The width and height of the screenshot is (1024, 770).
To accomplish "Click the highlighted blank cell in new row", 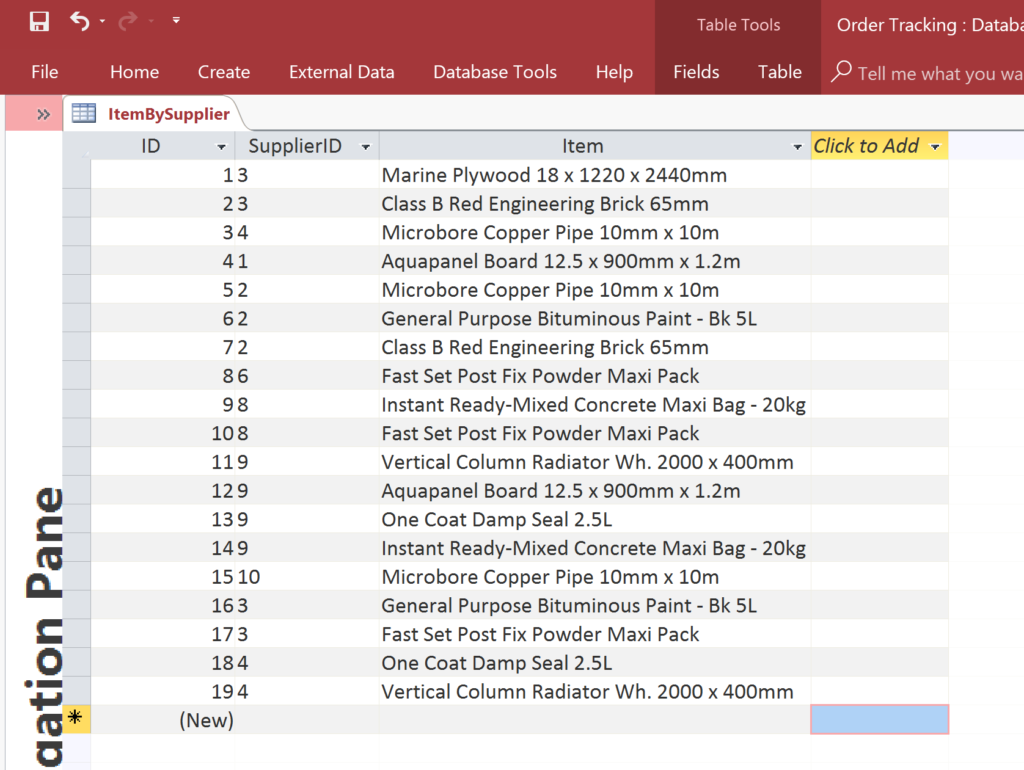I will 879,719.
